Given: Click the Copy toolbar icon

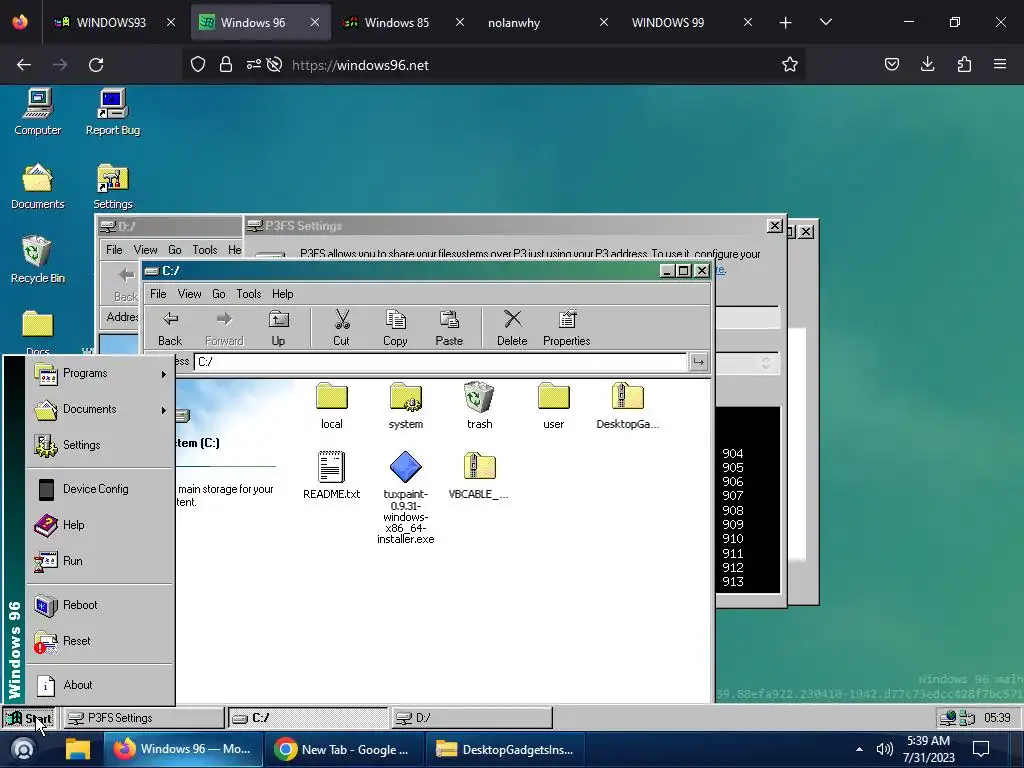Looking at the screenshot, I should (395, 328).
